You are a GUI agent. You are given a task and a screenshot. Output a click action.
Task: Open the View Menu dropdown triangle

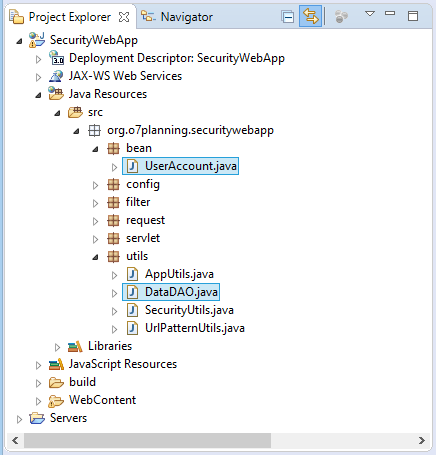click(x=370, y=14)
